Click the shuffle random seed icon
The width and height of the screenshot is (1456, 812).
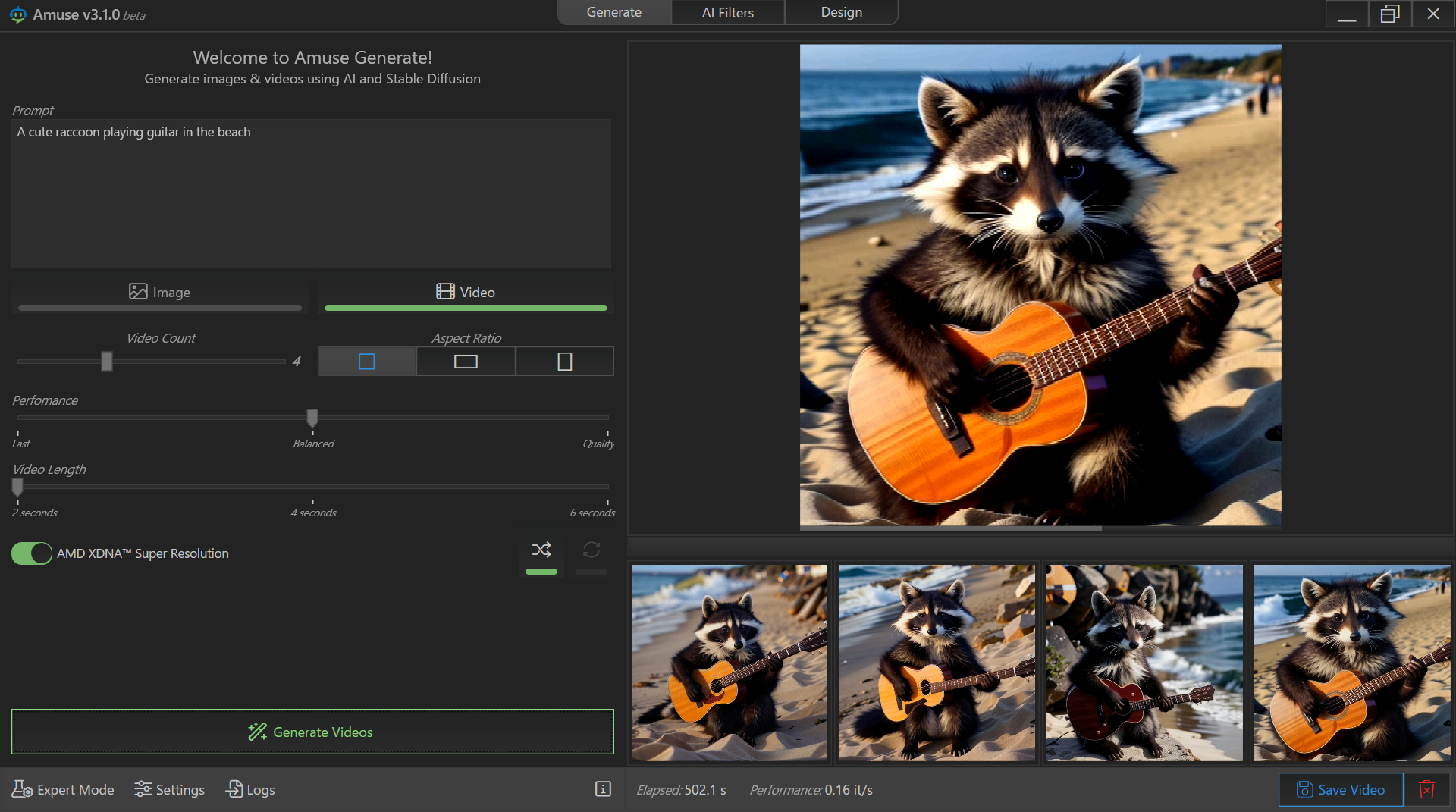tap(541, 550)
